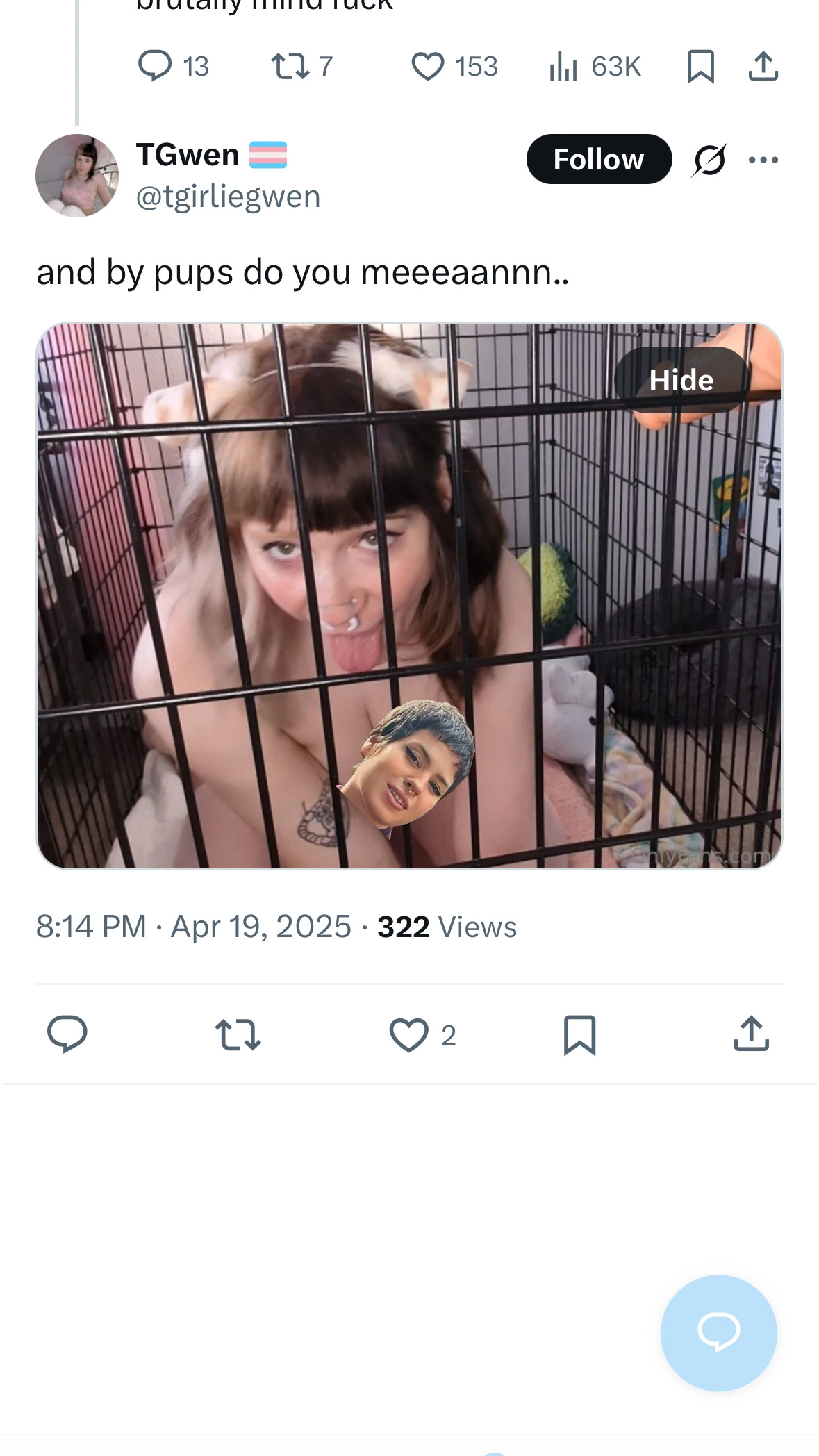Follow the TGwen account
The height and width of the screenshot is (1456, 819).
(599, 159)
